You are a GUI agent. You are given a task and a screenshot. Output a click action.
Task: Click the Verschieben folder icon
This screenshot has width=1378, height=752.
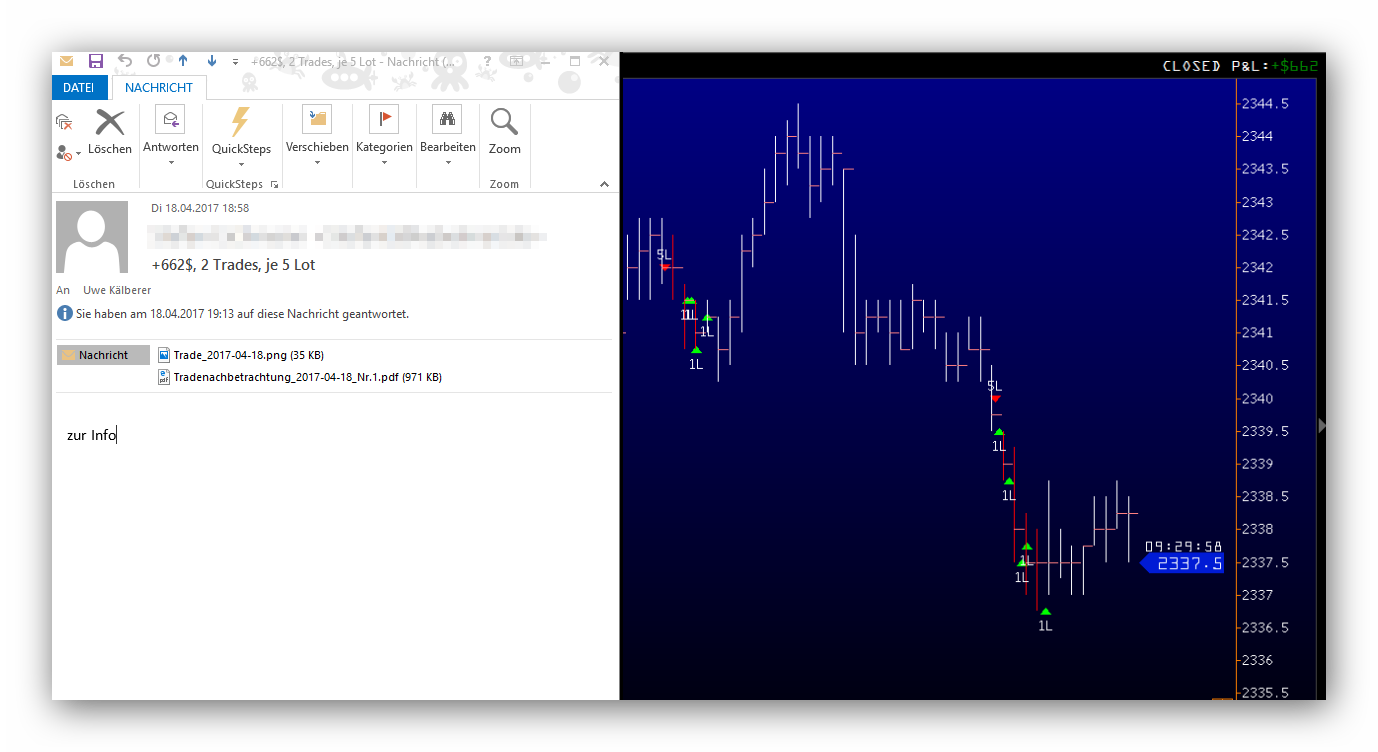point(317,120)
